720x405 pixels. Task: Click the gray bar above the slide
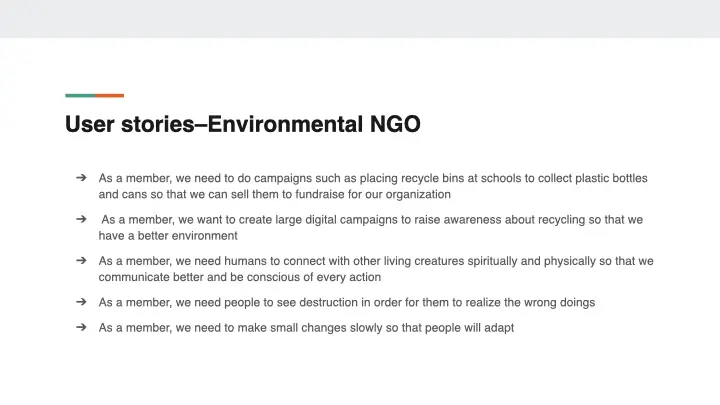pyautogui.click(x=360, y=18)
